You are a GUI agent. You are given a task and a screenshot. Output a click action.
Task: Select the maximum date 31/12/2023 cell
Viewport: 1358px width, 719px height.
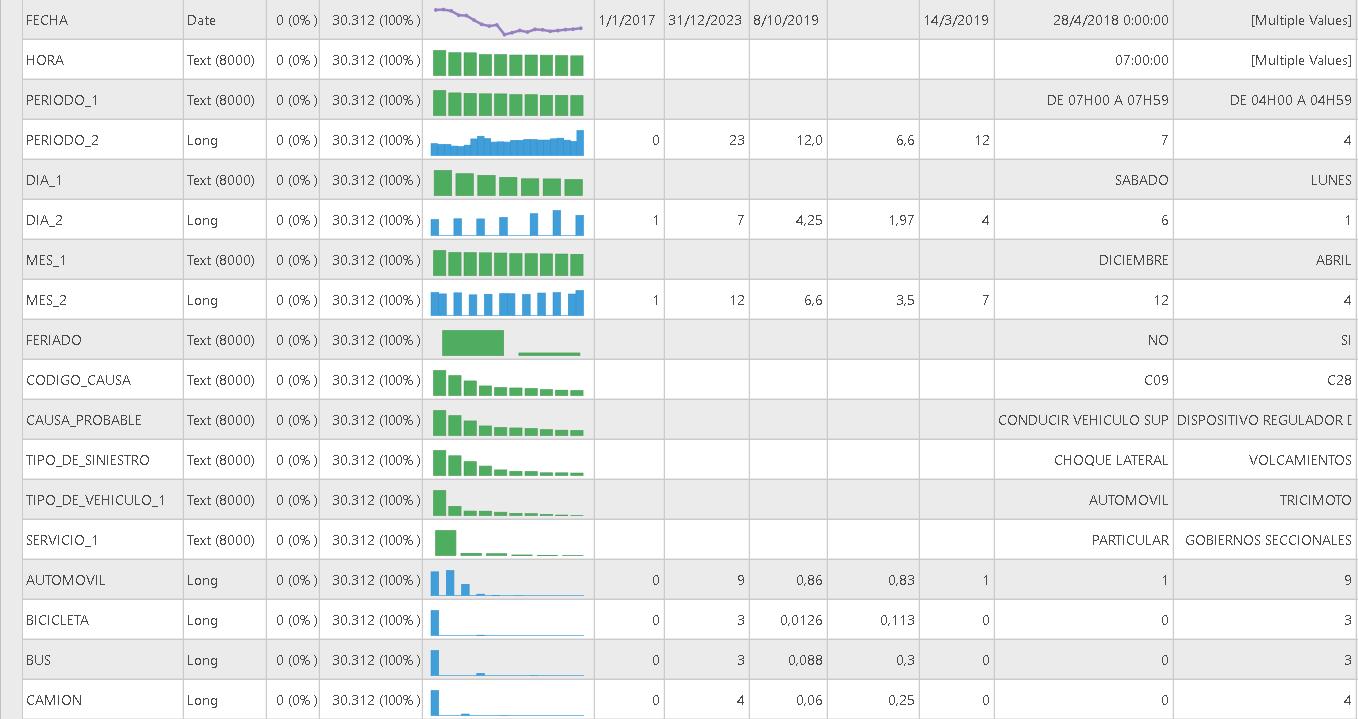coord(705,20)
